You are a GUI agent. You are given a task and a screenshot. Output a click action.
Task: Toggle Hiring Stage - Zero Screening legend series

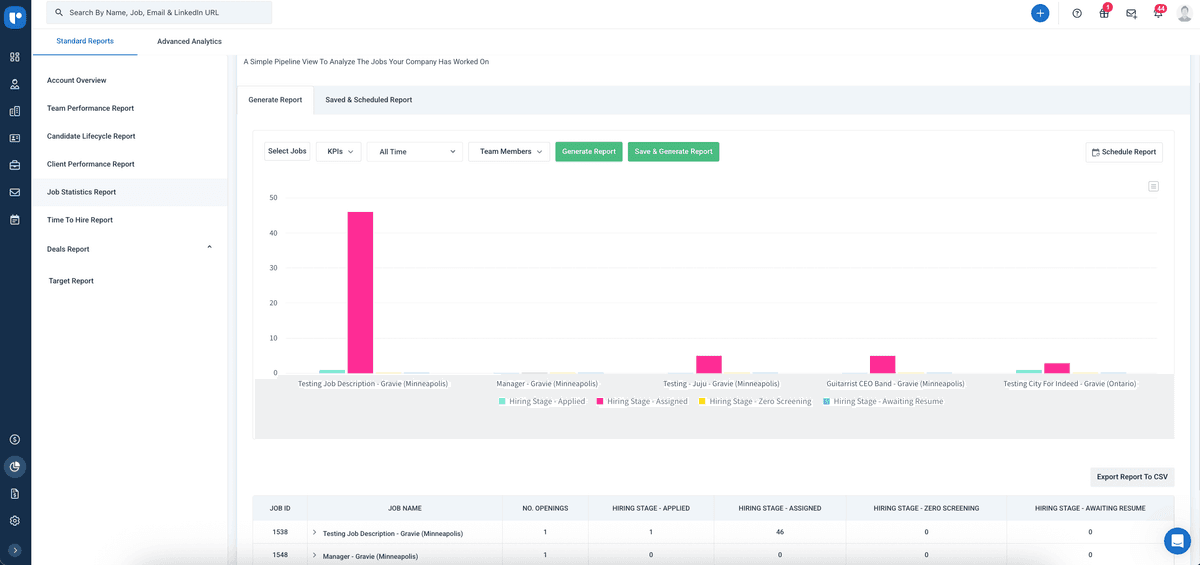click(x=754, y=401)
